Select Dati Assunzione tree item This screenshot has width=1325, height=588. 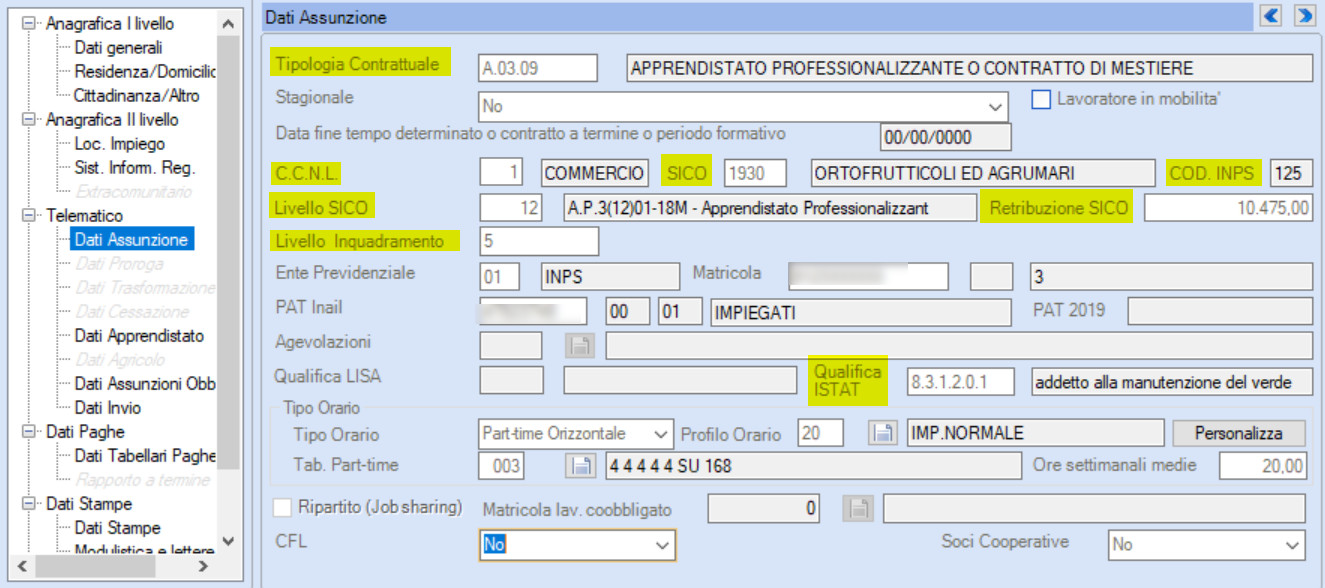[131, 239]
